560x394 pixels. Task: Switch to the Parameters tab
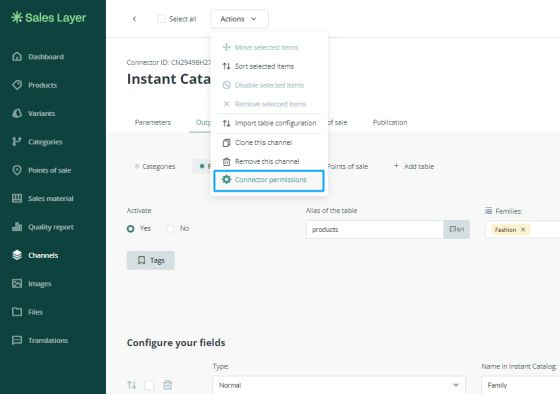pos(153,123)
